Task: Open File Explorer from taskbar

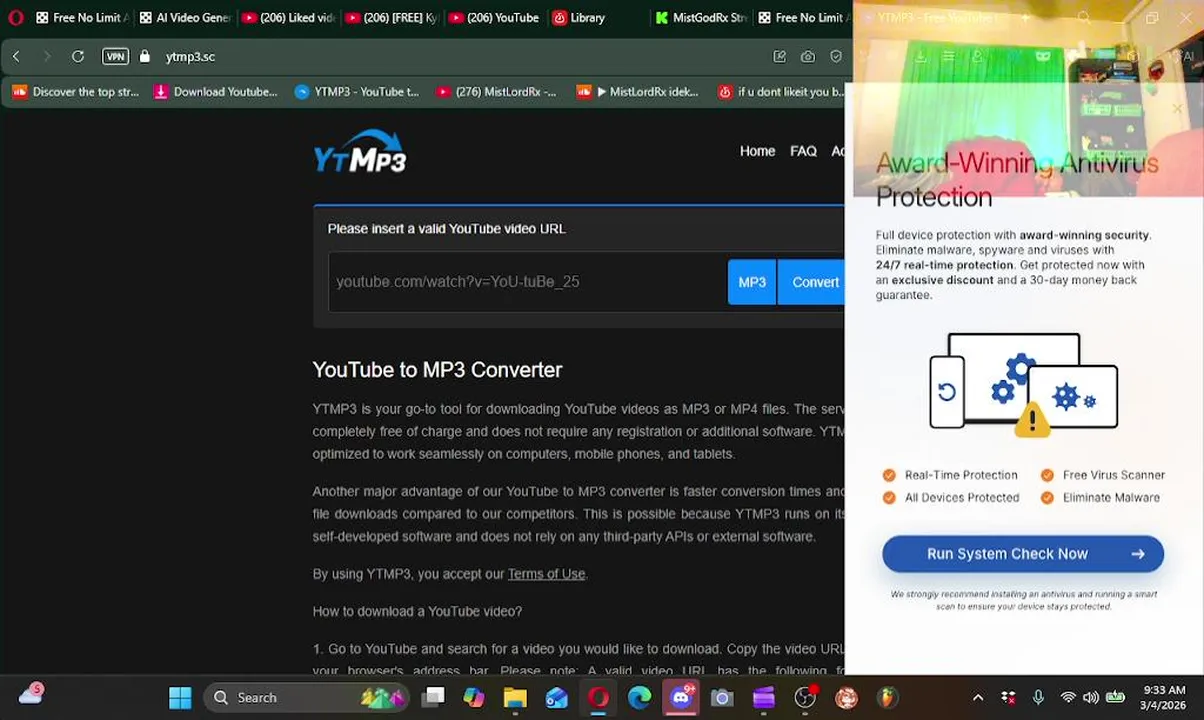Action: 515,698
